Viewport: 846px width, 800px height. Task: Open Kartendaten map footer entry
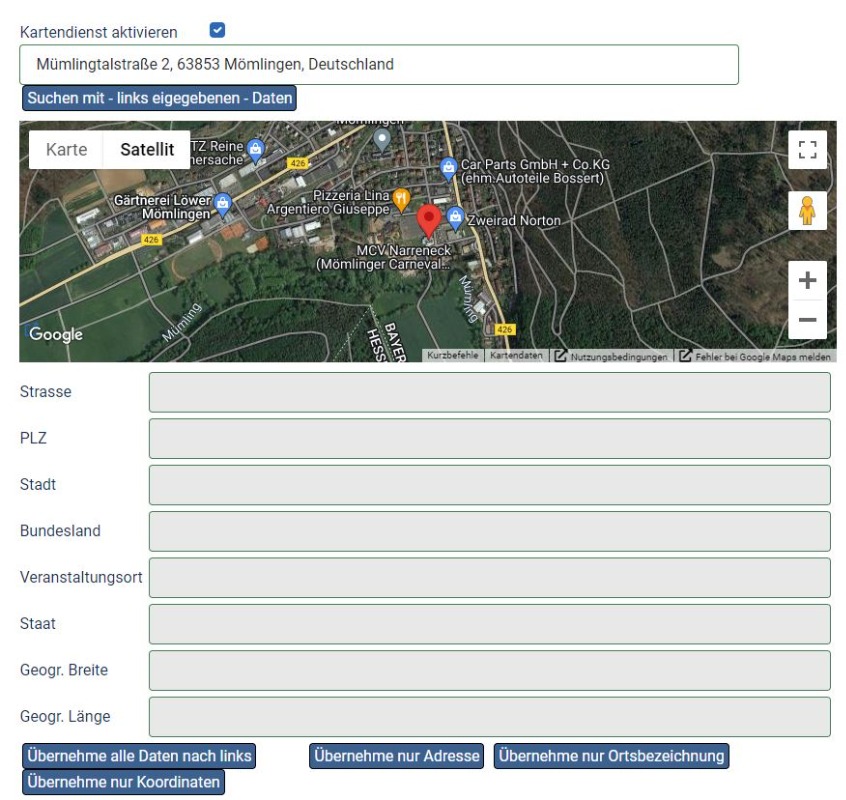516,355
